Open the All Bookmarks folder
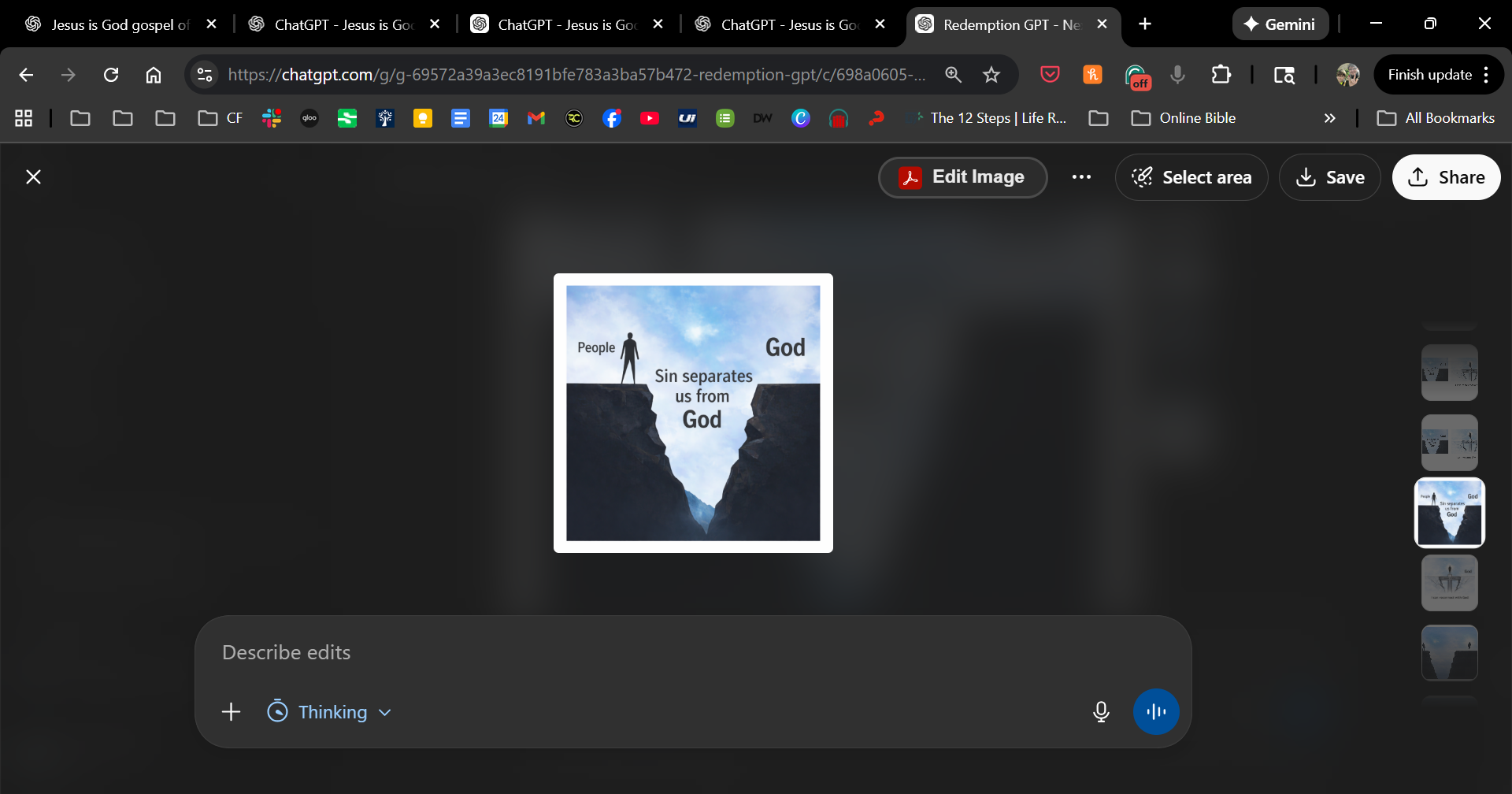The width and height of the screenshot is (1512, 794). (x=1436, y=118)
